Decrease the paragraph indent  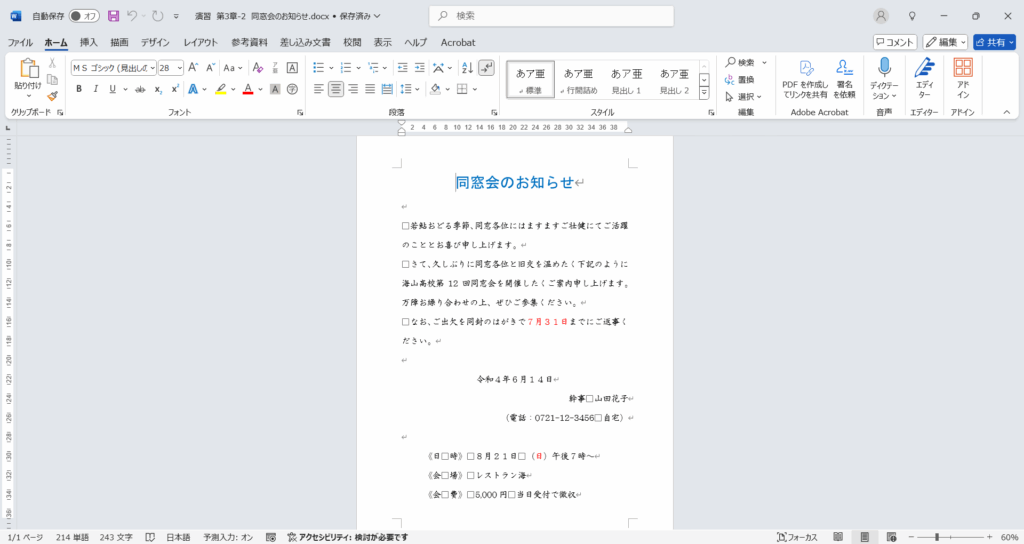coord(402,68)
